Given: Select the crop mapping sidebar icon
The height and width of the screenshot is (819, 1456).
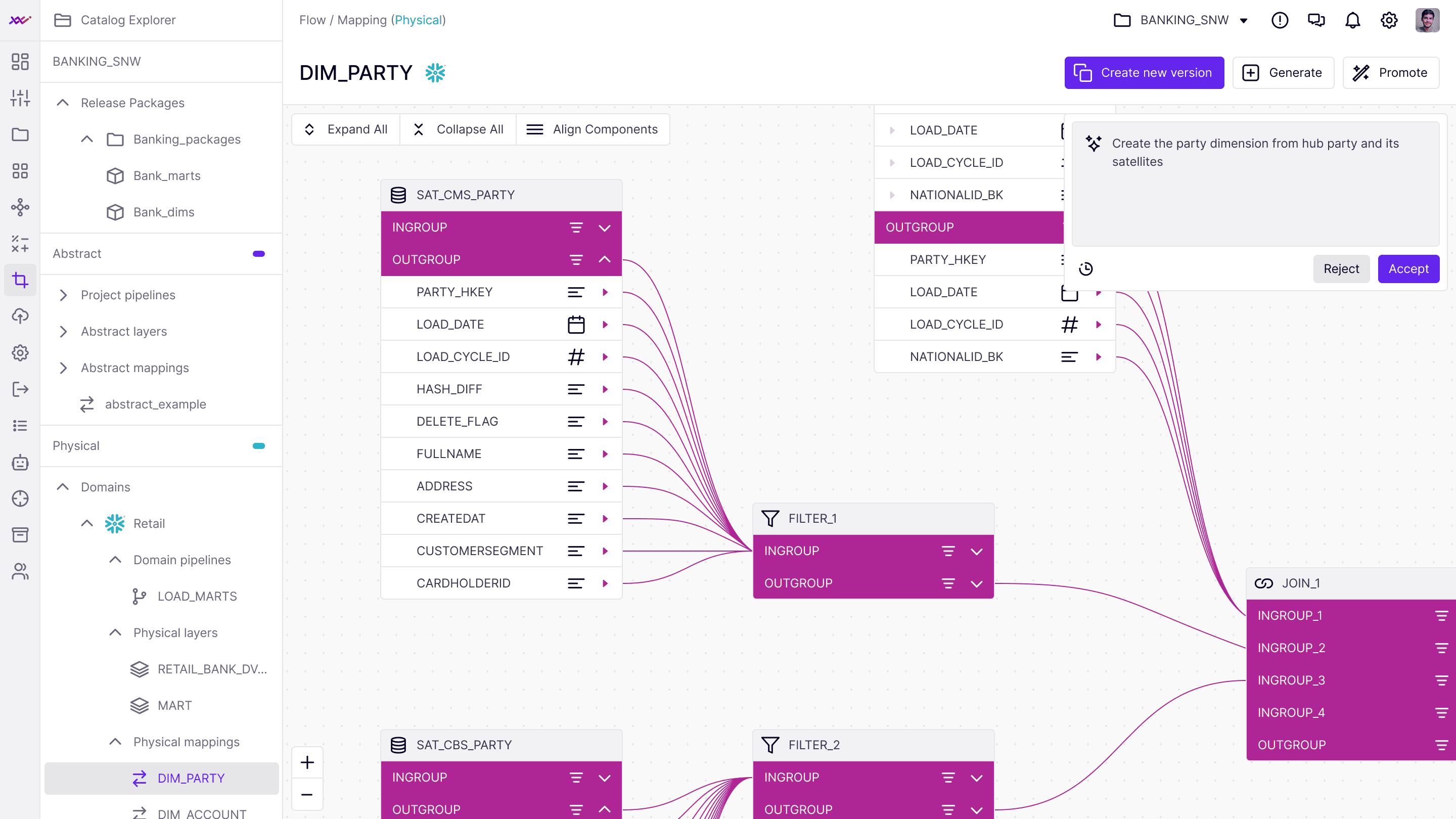Looking at the screenshot, I should (x=20, y=280).
